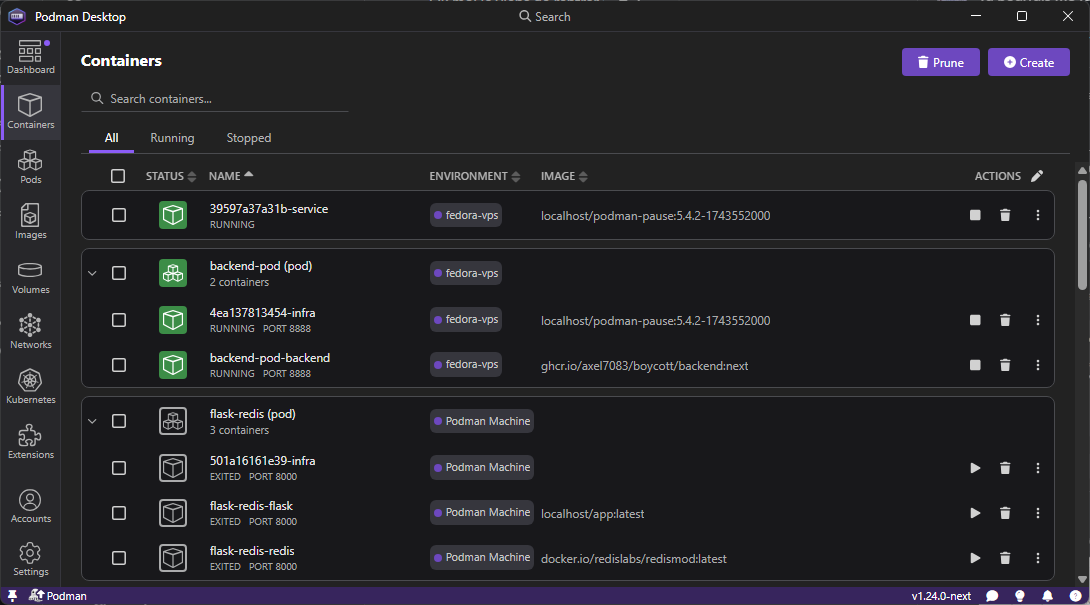This screenshot has height=605, width=1090.
Task: Delete the backend-pod-backend container
Action: pyautogui.click(x=1005, y=365)
